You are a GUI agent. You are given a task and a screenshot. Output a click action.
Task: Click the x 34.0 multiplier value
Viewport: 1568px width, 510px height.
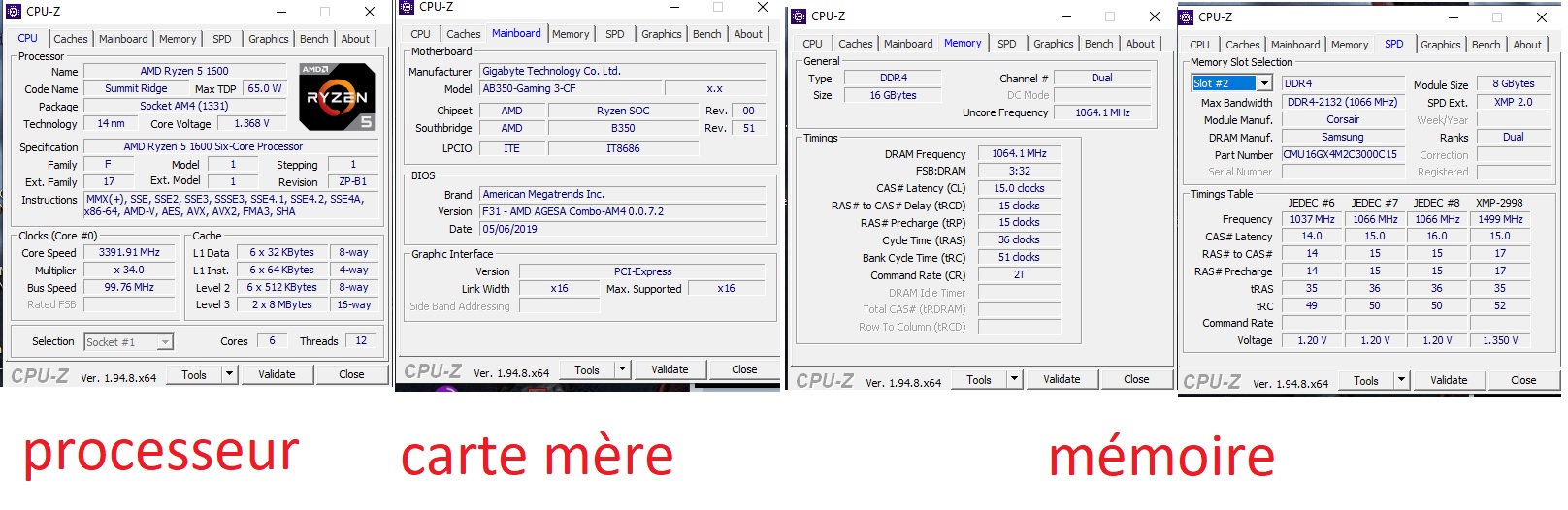tap(129, 271)
